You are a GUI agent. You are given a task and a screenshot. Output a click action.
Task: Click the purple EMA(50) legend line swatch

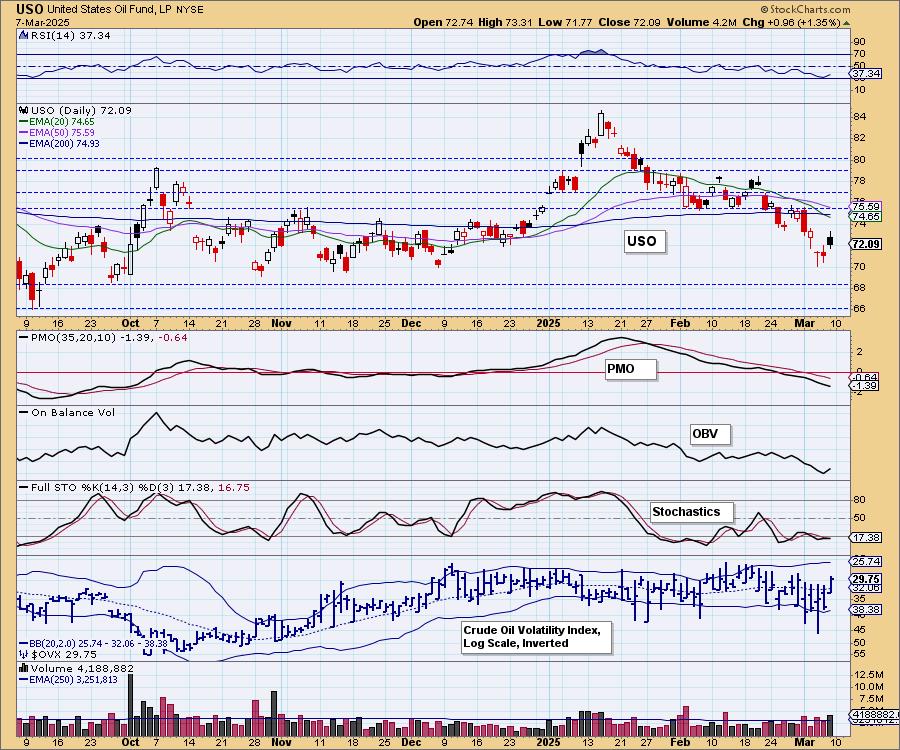24,133
